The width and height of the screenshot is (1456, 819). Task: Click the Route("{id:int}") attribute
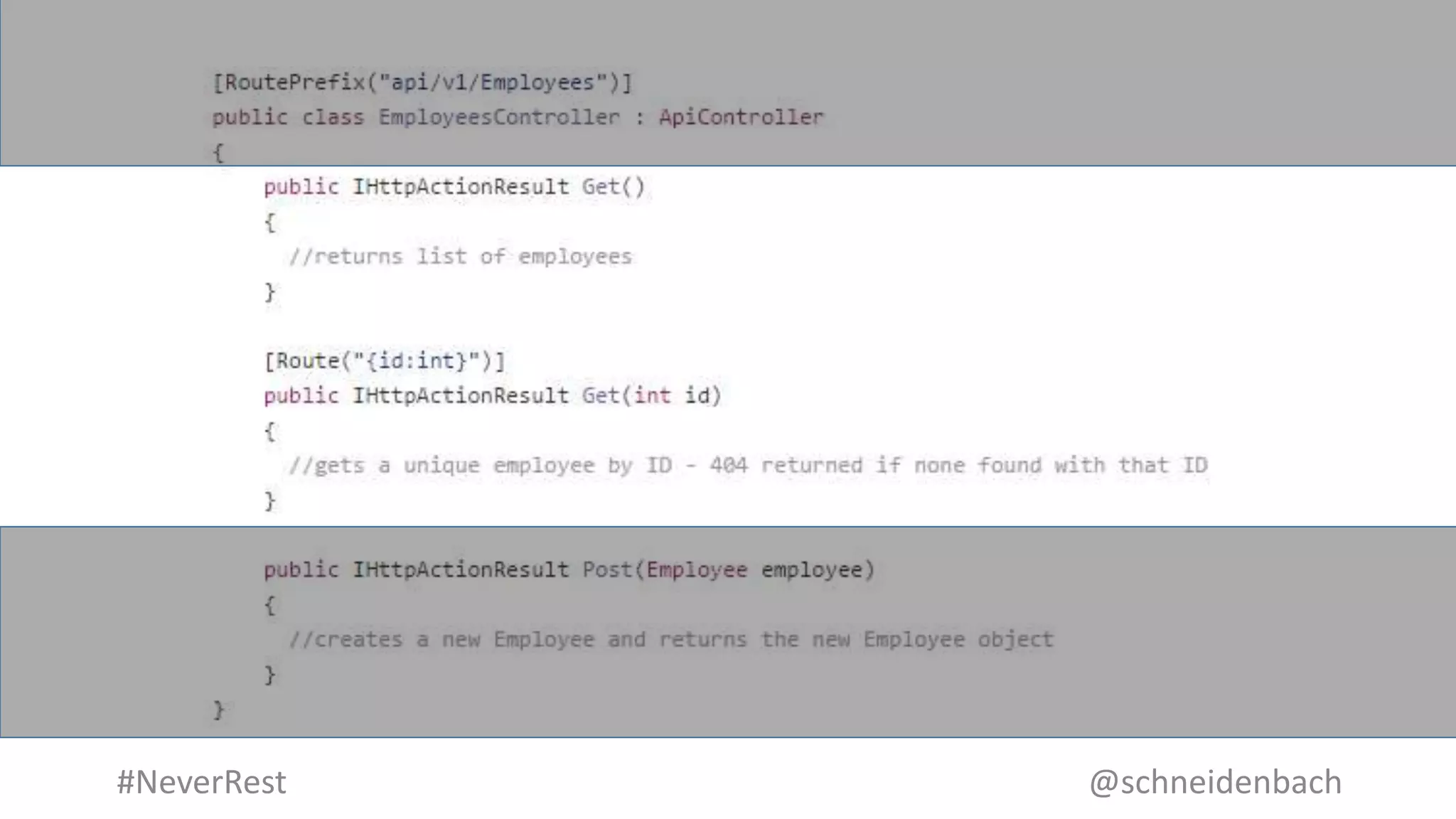[x=385, y=361]
